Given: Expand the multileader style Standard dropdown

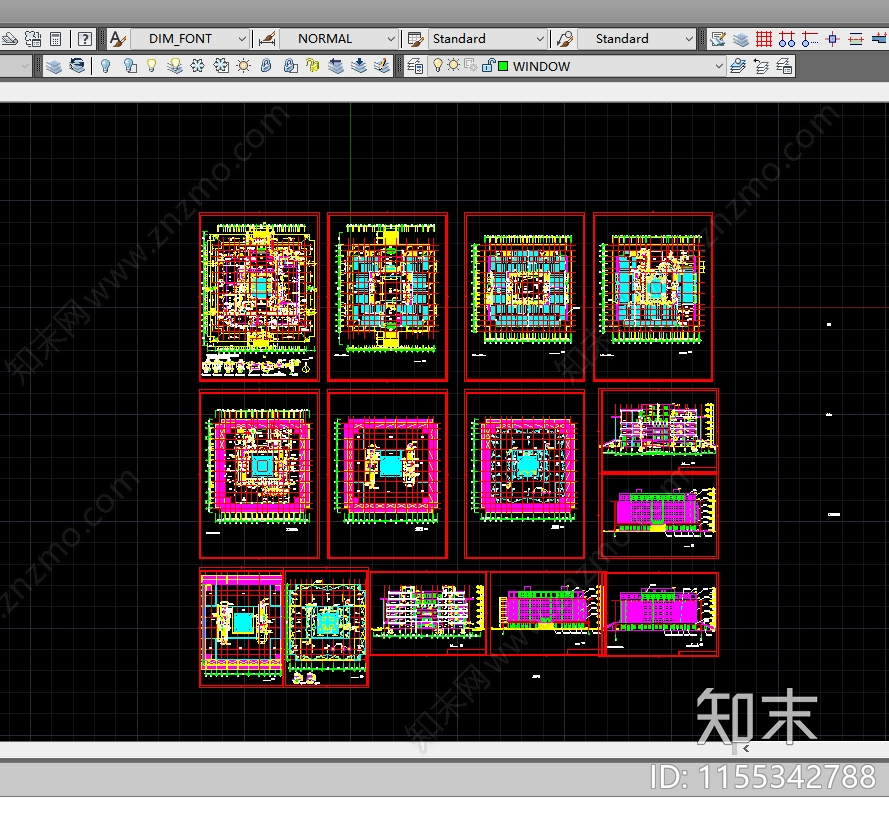Looking at the screenshot, I should (689, 39).
